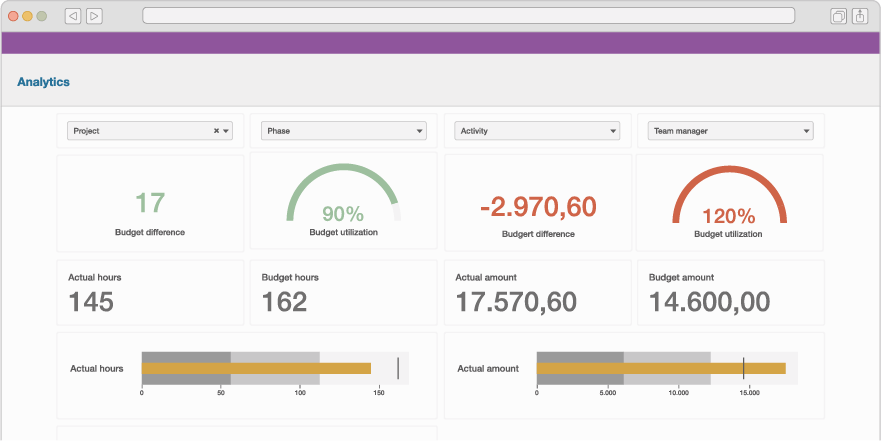The height and width of the screenshot is (441, 881).
Task: Click the red window close button
Action: point(13,16)
